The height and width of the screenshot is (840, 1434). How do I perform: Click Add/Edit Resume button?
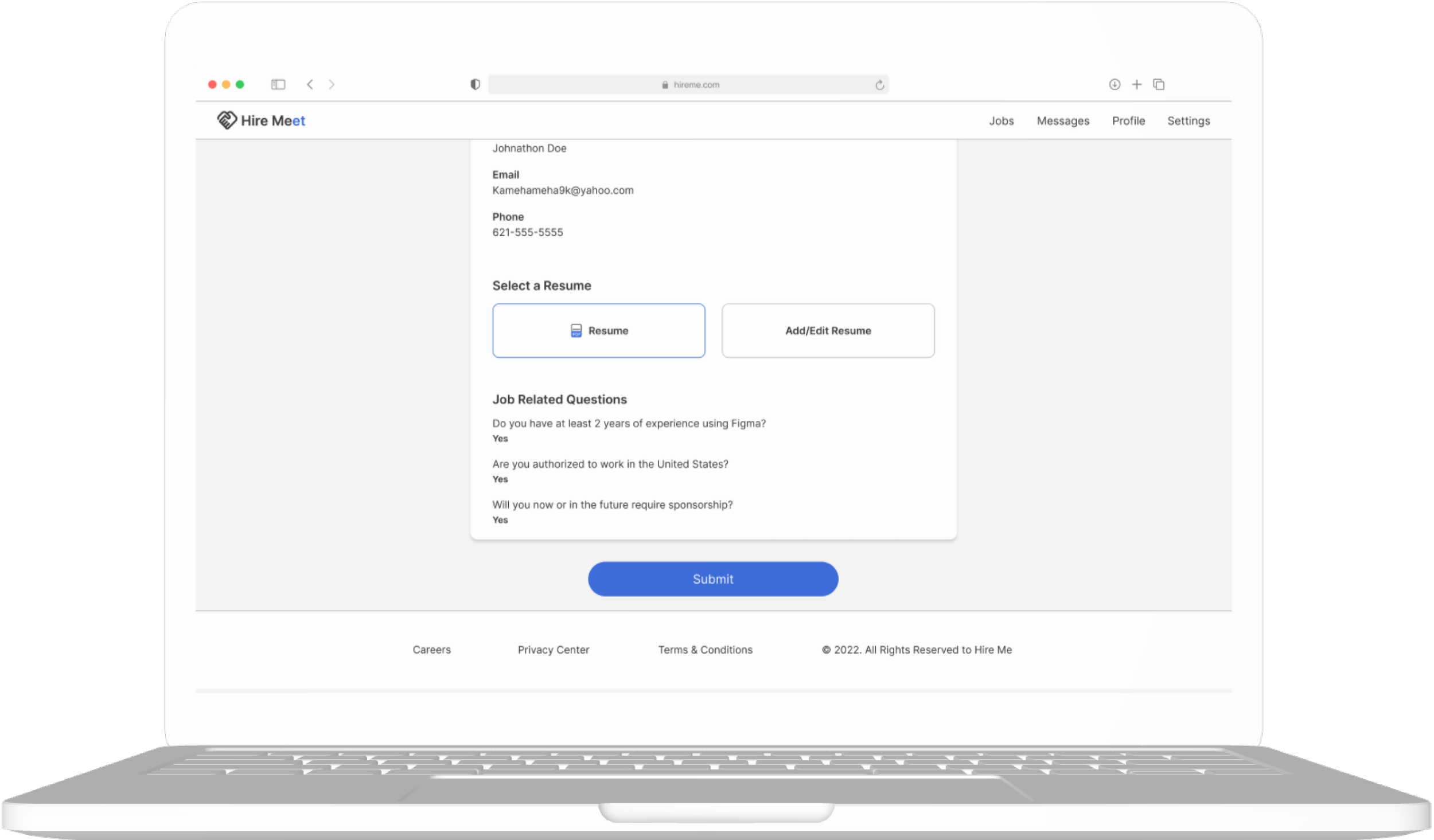tap(828, 330)
